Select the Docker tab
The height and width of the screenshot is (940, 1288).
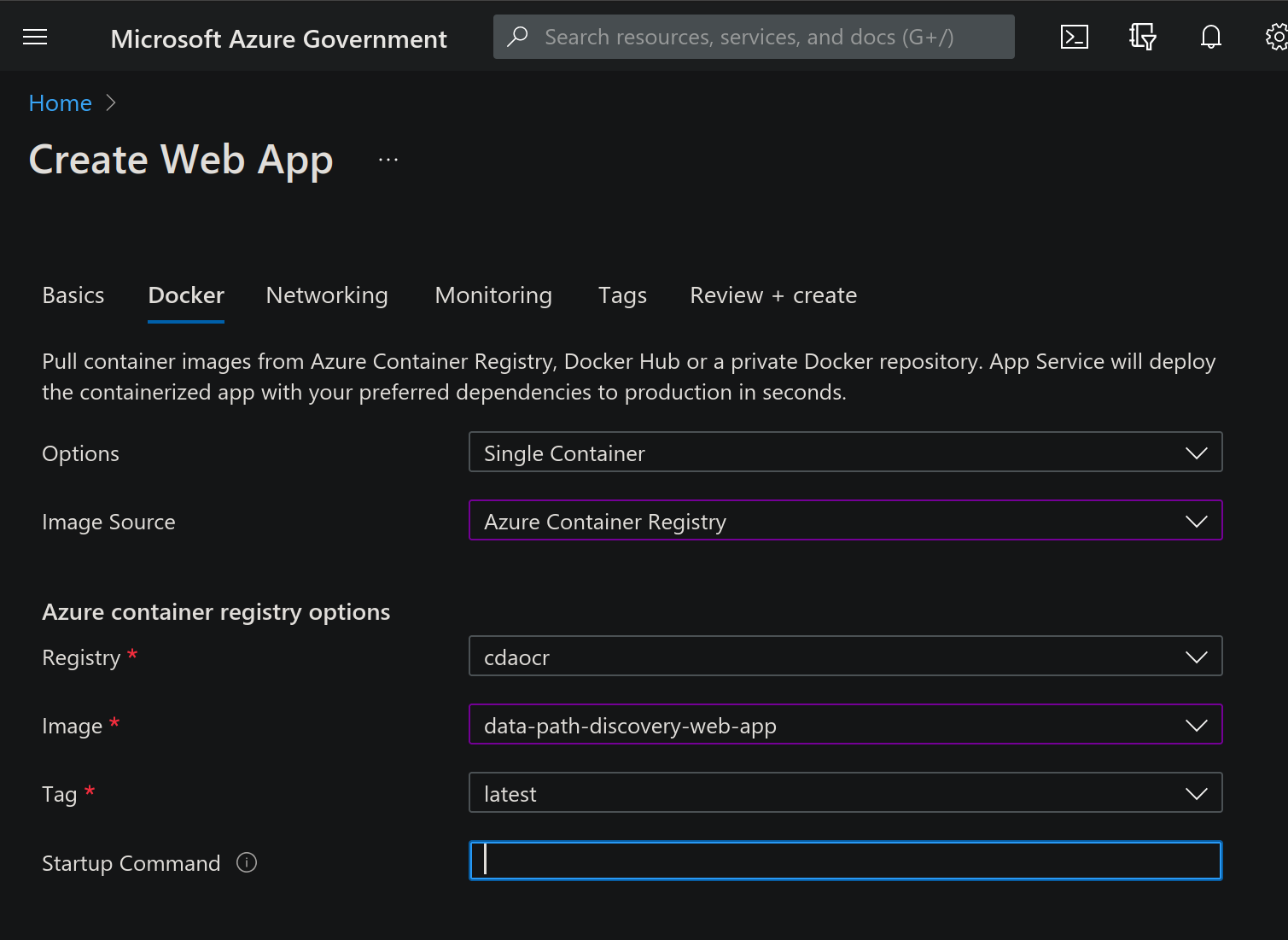coord(186,295)
